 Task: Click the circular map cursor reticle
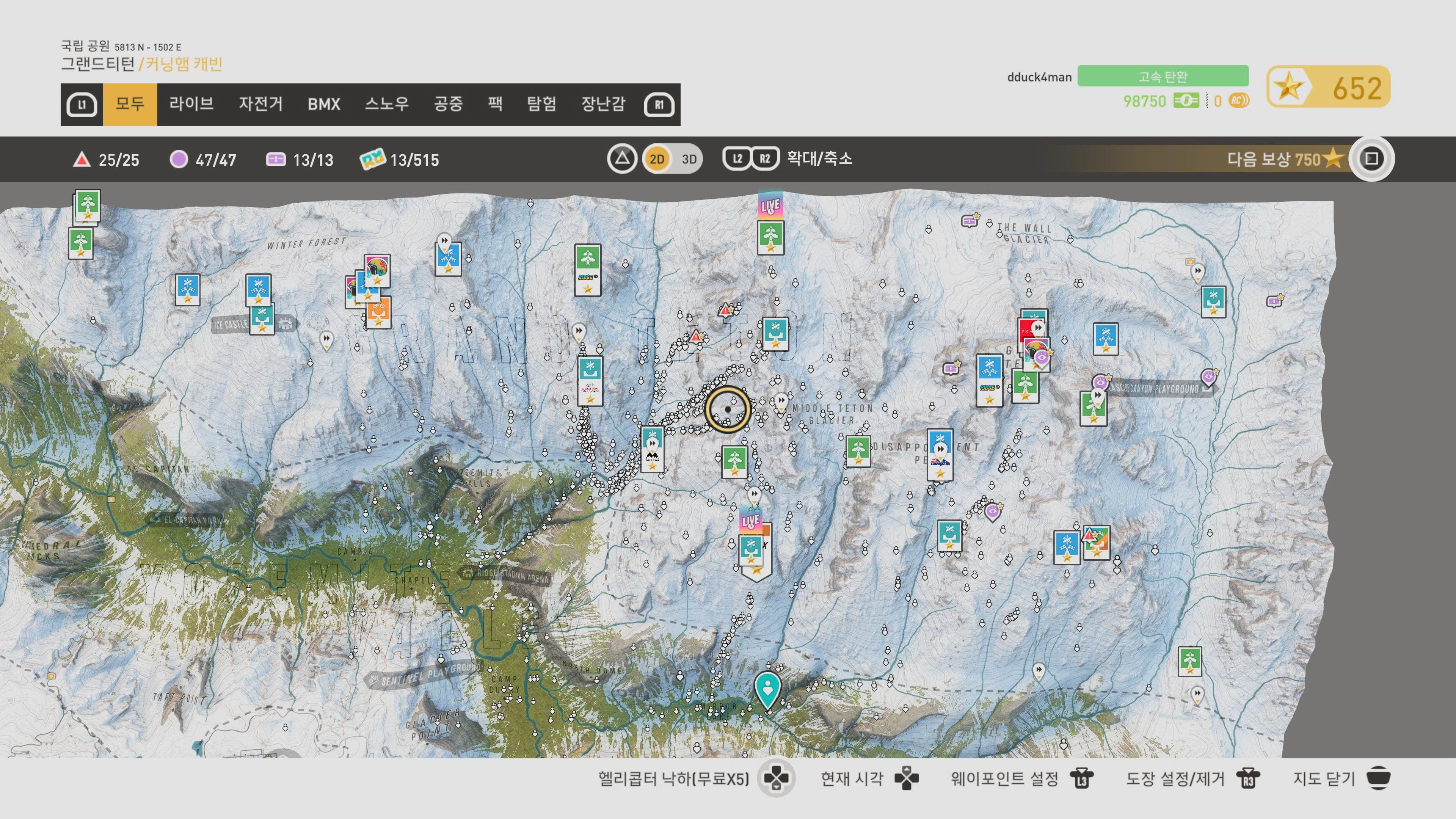pos(728,409)
